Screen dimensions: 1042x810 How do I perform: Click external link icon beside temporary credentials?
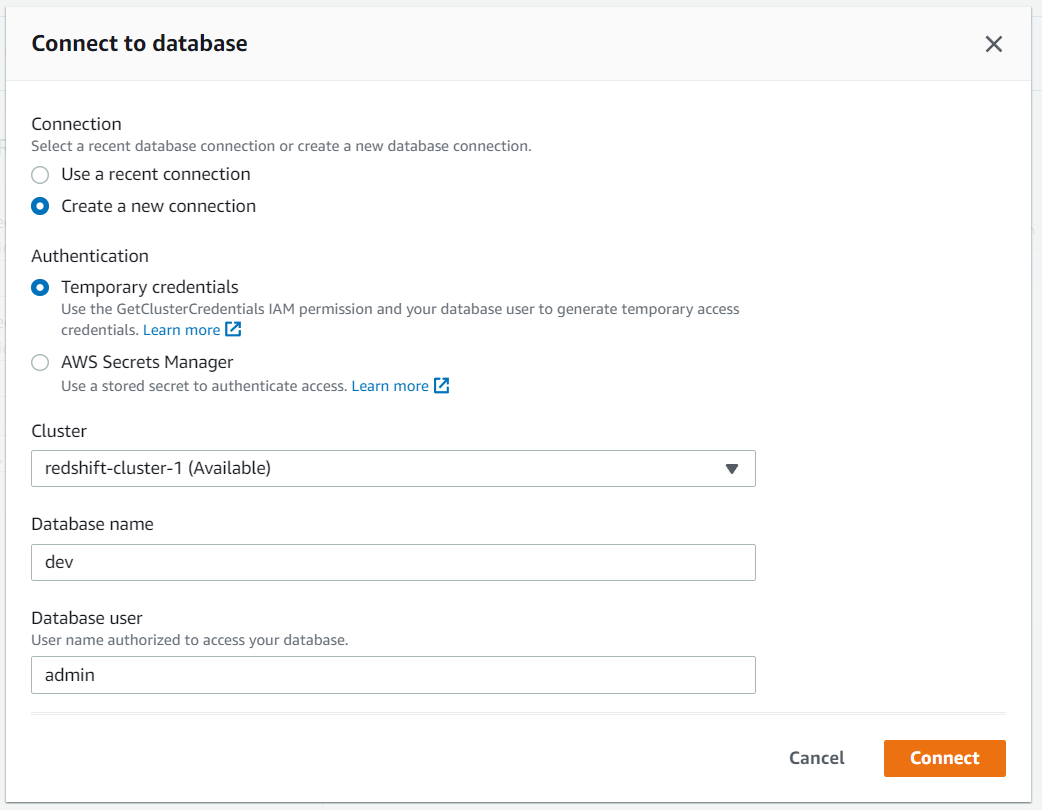click(233, 329)
